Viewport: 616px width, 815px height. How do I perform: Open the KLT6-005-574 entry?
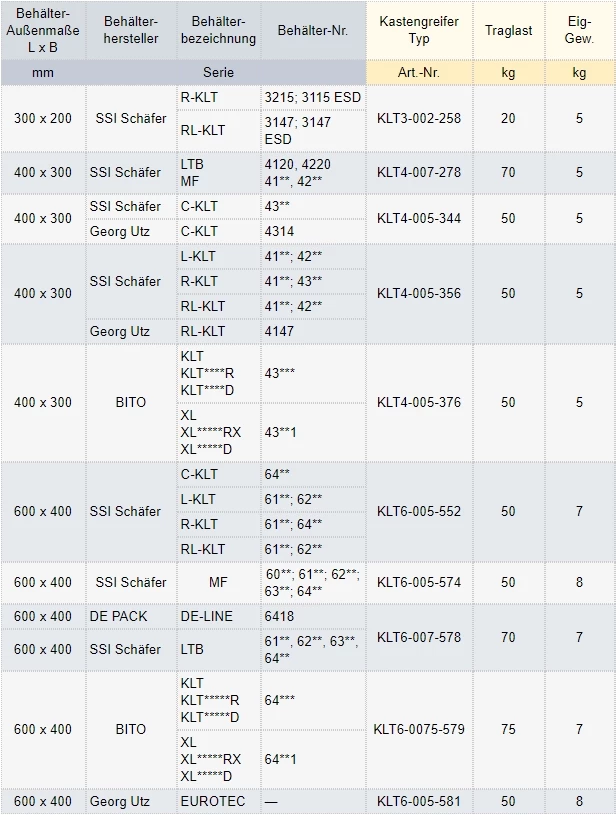[419, 582]
